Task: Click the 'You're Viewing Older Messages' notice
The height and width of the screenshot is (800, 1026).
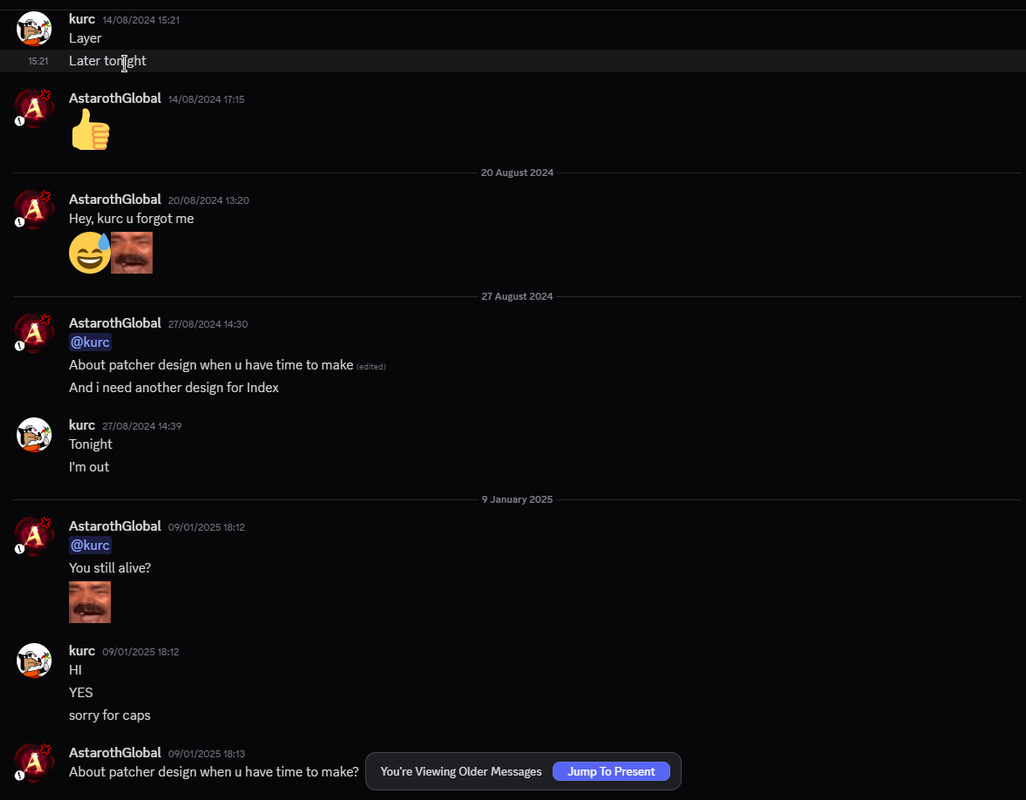Action: click(461, 771)
